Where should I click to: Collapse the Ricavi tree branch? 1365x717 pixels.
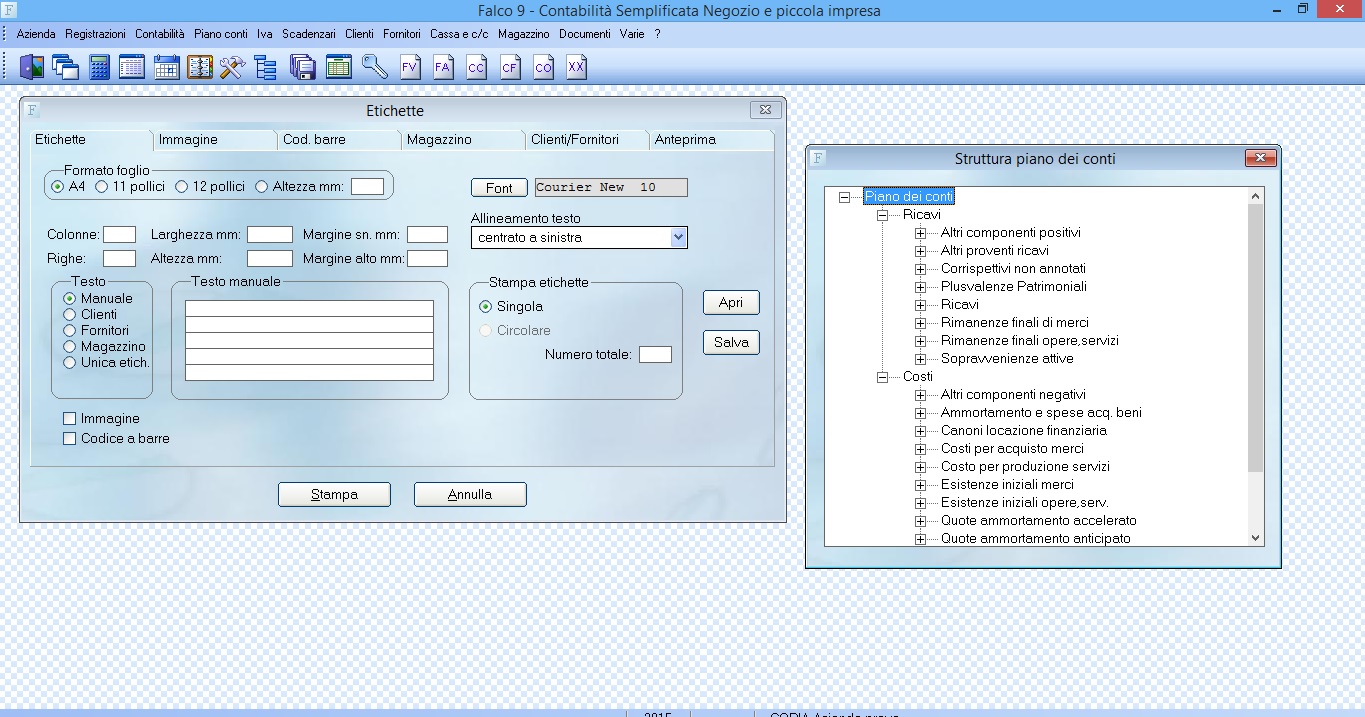point(882,215)
